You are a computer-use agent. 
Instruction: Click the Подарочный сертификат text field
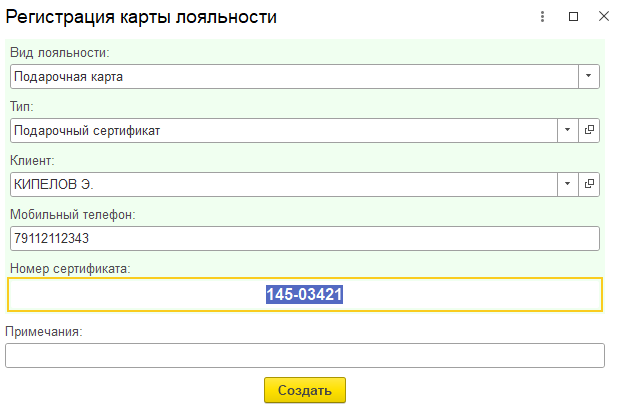tap(280, 130)
